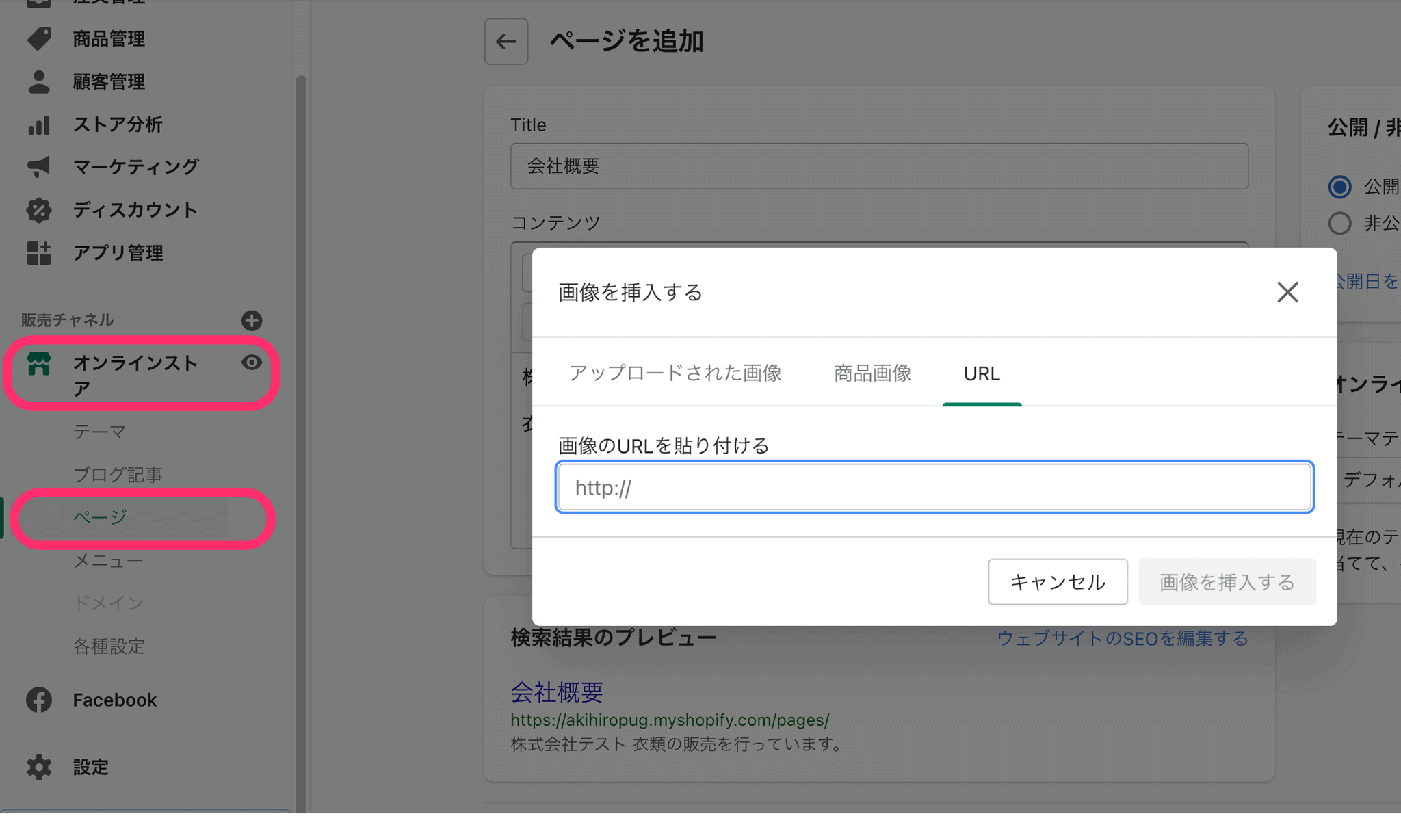Screen dimensions: 1401x840
Task: Switch to アップロードされた画像 tab
Action: (675, 373)
